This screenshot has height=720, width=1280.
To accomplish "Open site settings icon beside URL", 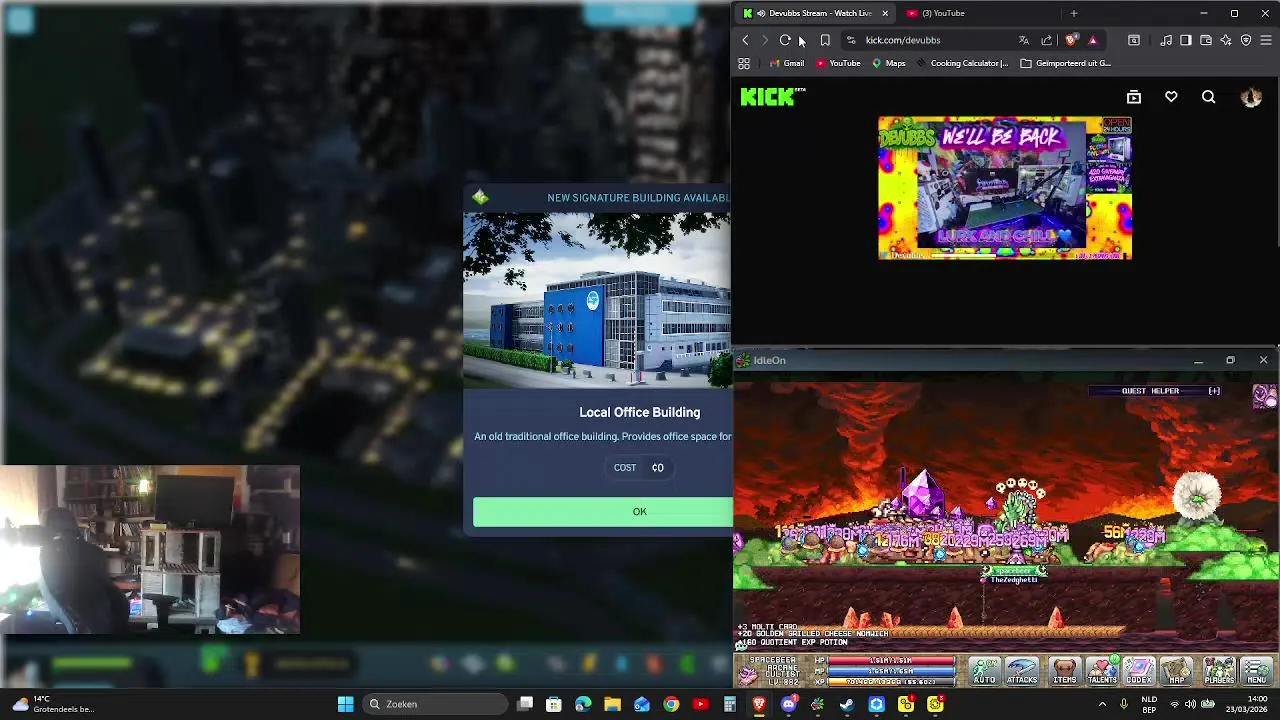I will tap(851, 40).
